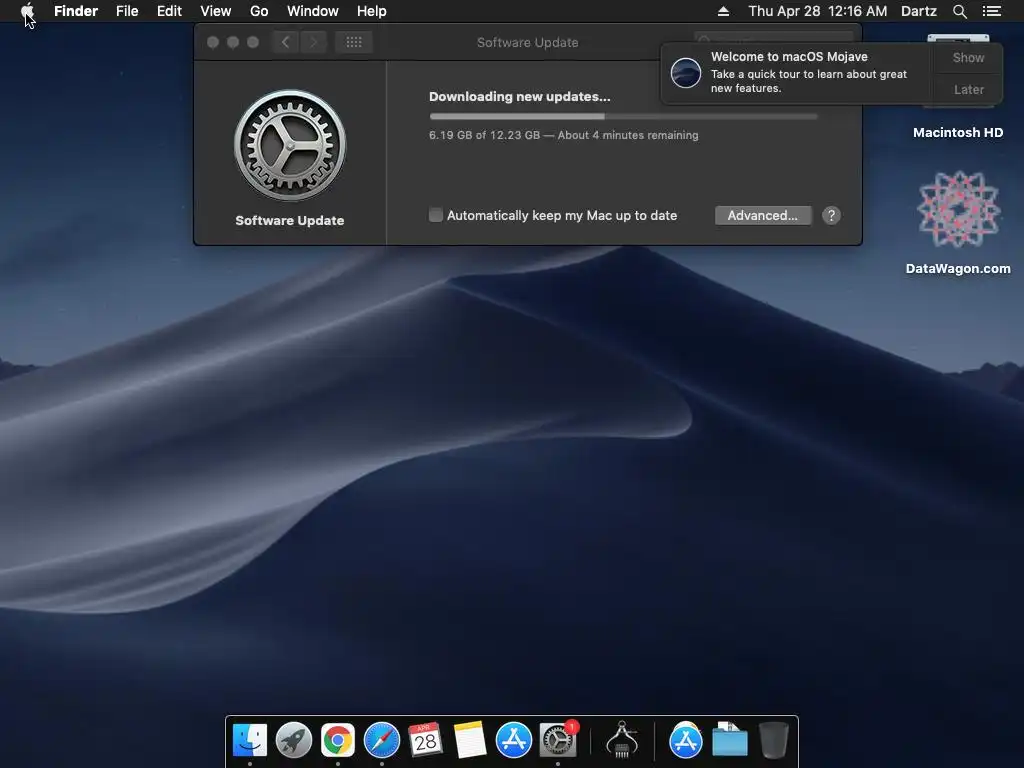Enable Automatically keep my Mac up to date

(436, 215)
